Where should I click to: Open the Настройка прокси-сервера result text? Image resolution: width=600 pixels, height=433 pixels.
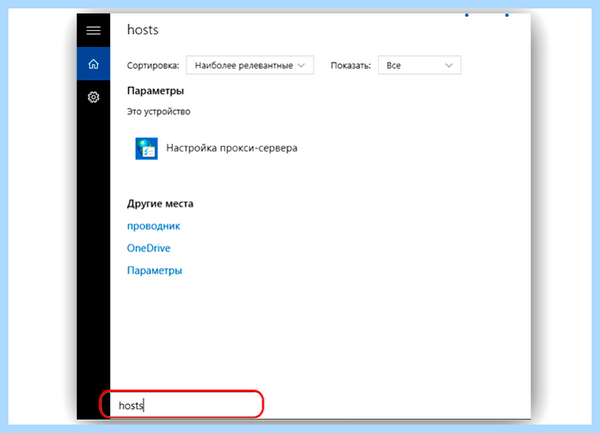[x=232, y=148]
